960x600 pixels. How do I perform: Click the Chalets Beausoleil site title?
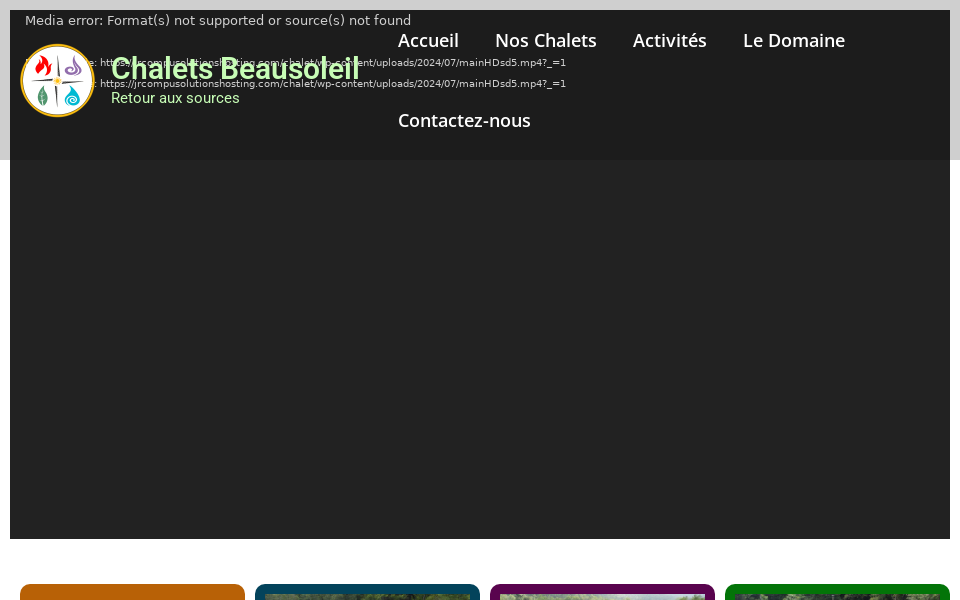pyautogui.click(x=235, y=69)
